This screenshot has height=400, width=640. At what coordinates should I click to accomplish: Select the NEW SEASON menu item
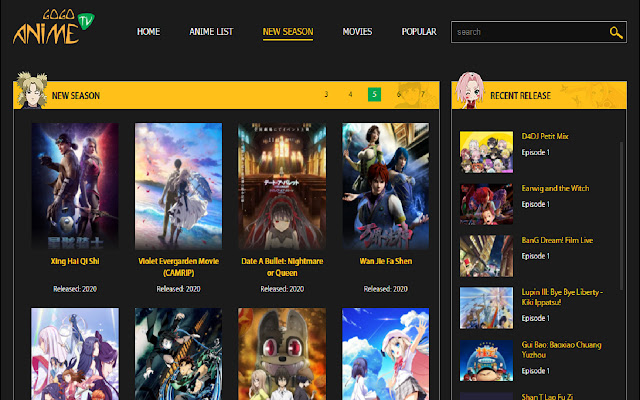click(x=288, y=31)
